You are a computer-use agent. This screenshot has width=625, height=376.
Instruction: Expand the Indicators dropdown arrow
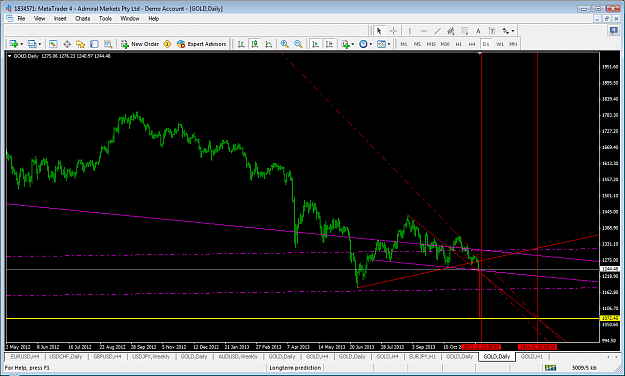point(353,44)
